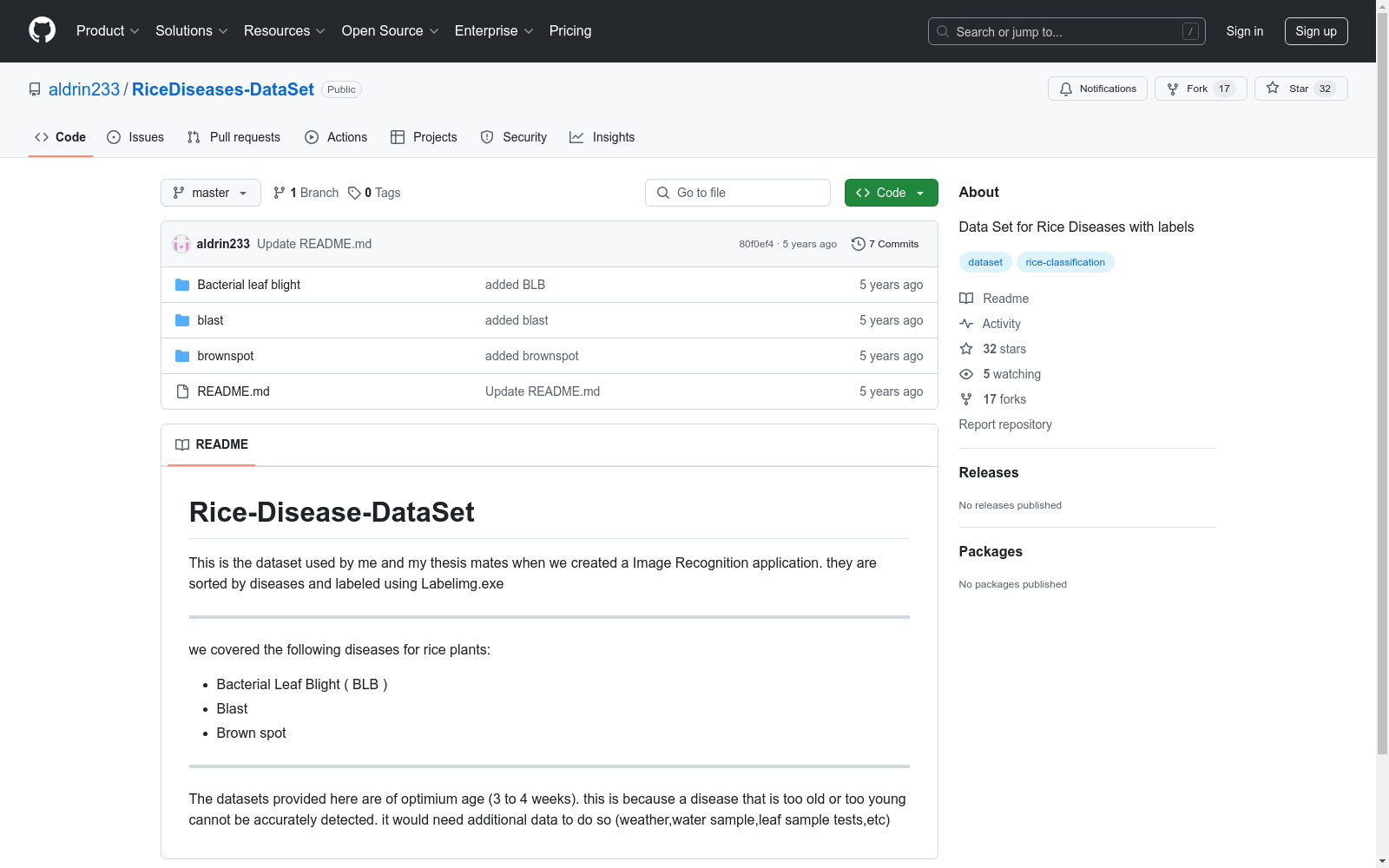Screen dimensions: 1389x868
Task: Click the eye icon beside 5 watching
Action: (x=966, y=374)
